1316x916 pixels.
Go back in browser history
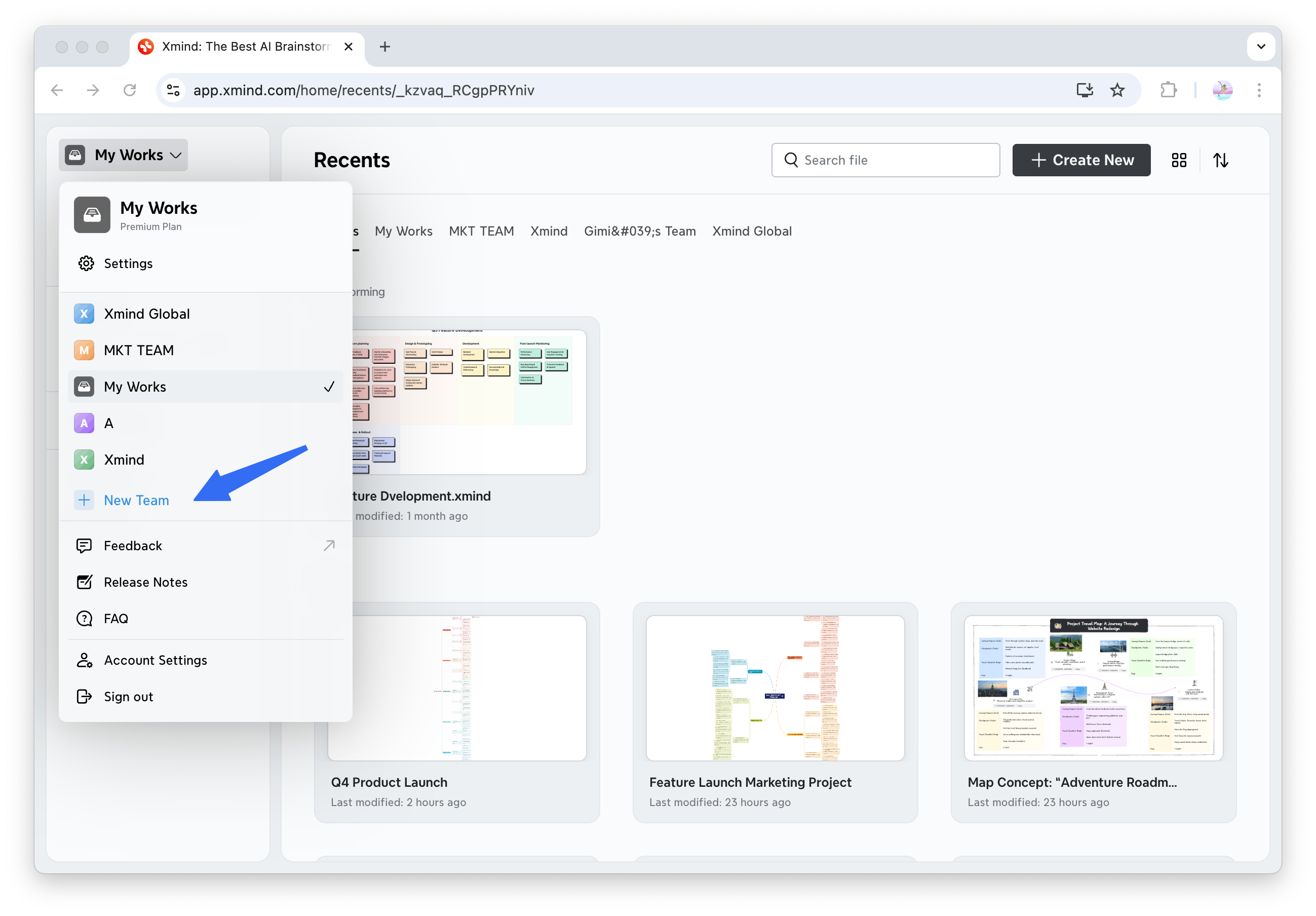(x=57, y=90)
